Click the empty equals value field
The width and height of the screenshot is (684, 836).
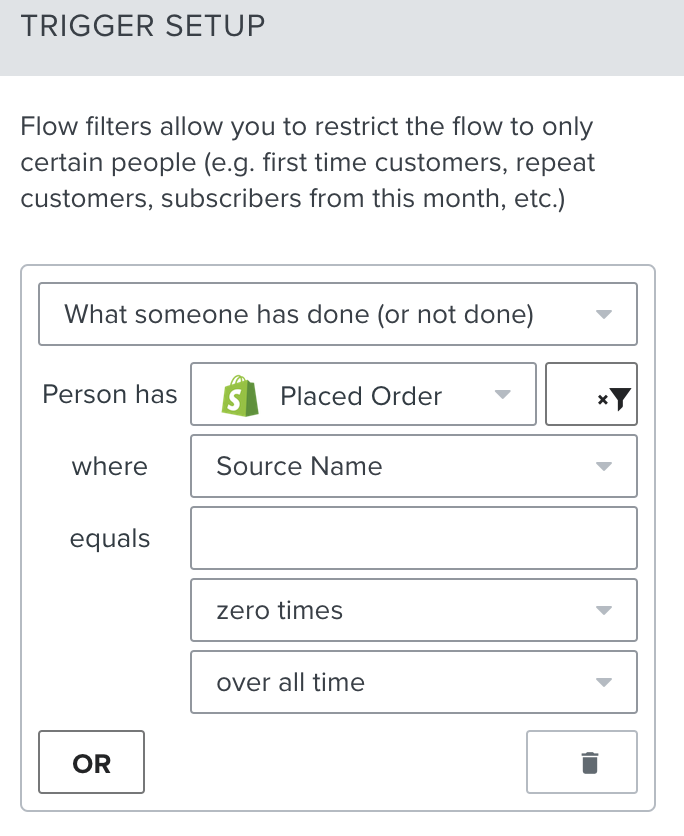pos(413,538)
